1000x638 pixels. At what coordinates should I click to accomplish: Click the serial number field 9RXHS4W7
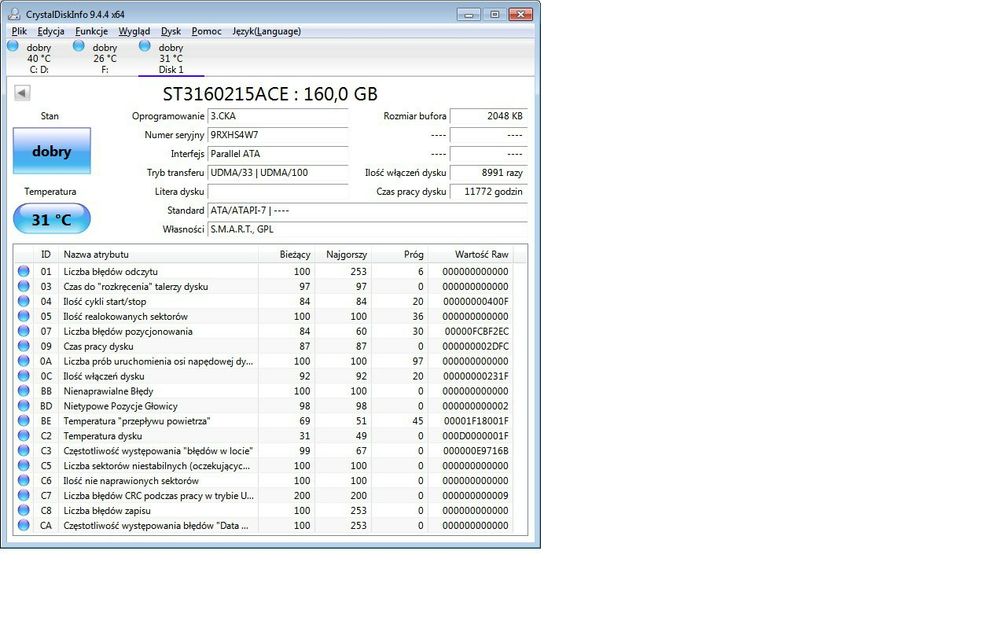click(x=278, y=135)
